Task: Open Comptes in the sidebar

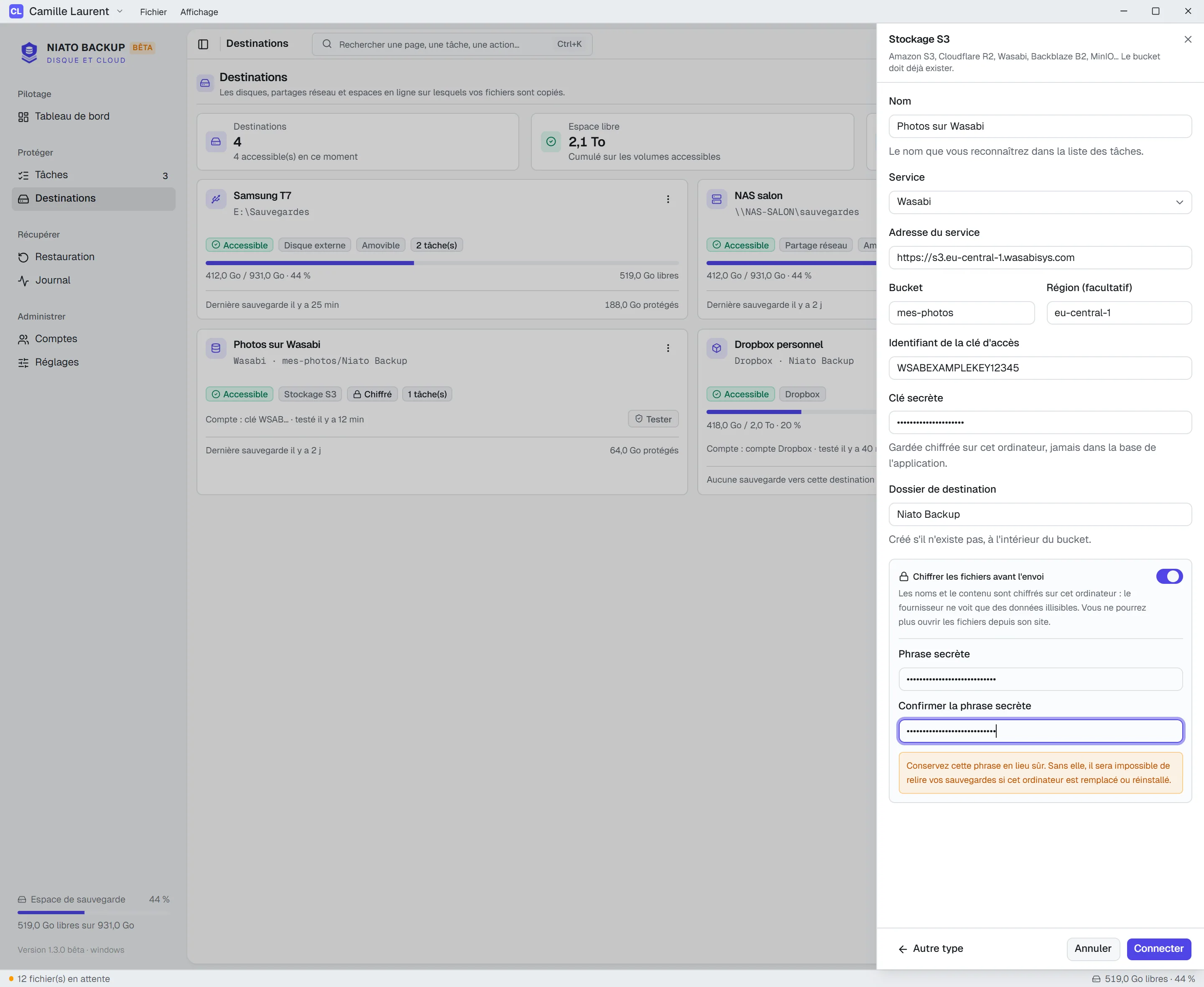Action: point(94,339)
